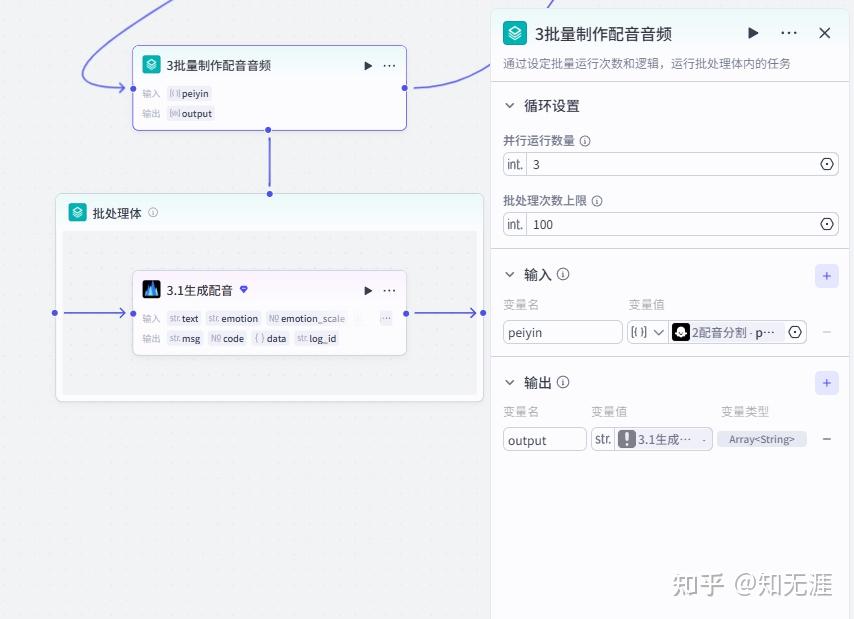854x619 pixels.
Task: Select the 批处理体 container title
Action: pos(117,213)
